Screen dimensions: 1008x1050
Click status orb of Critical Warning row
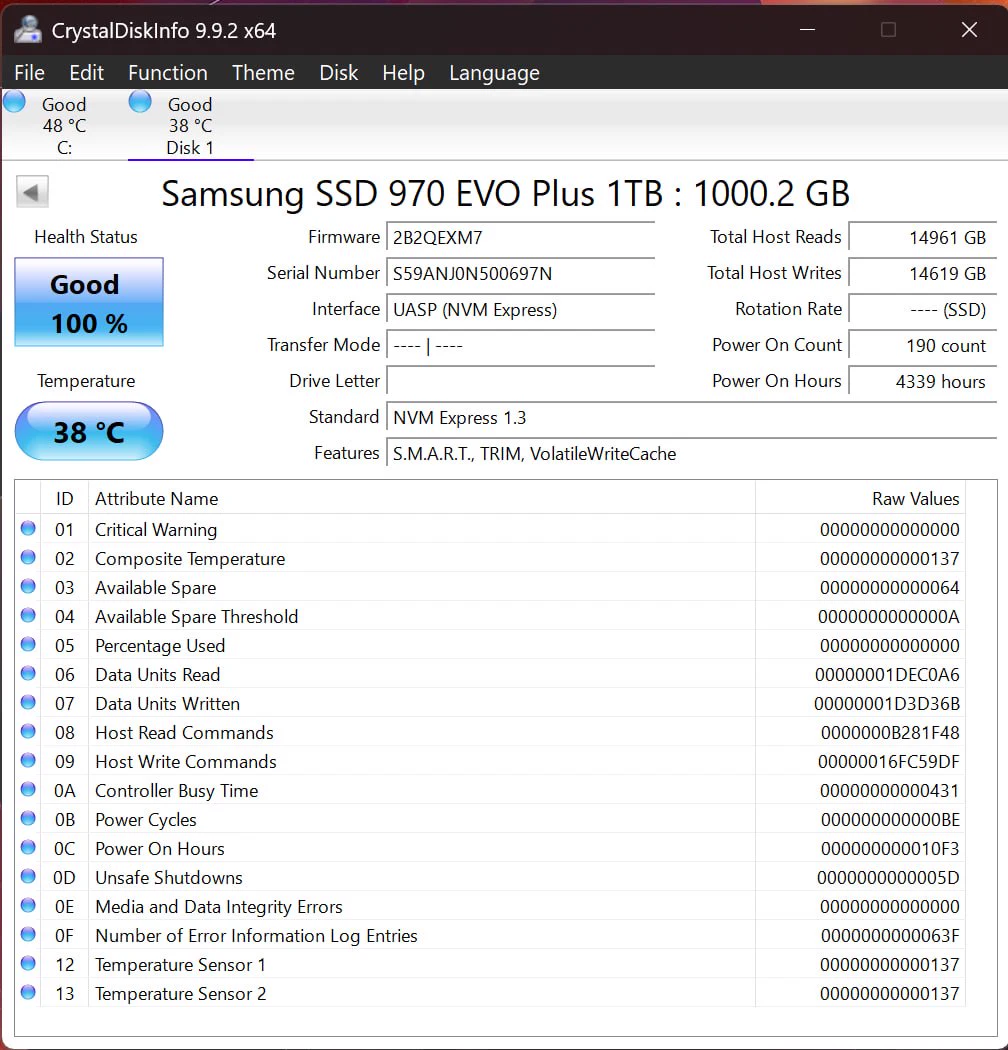click(x=28, y=528)
